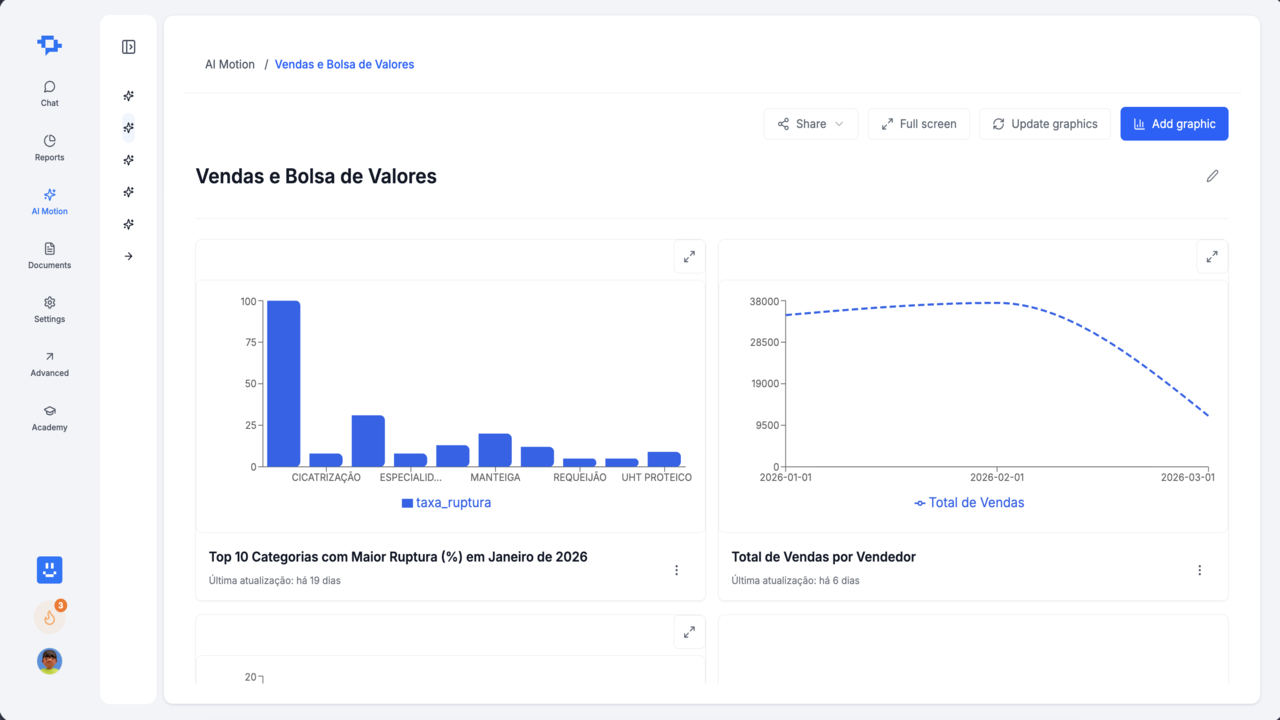1280x720 pixels.
Task: Go to the Reports section
Action: point(49,147)
